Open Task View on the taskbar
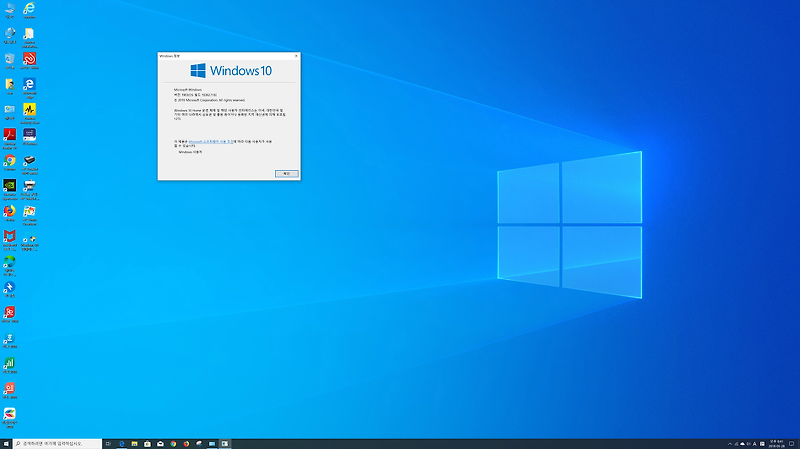Image resolution: width=800 pixels, height=449 pixels. click(x=108, y=444)
